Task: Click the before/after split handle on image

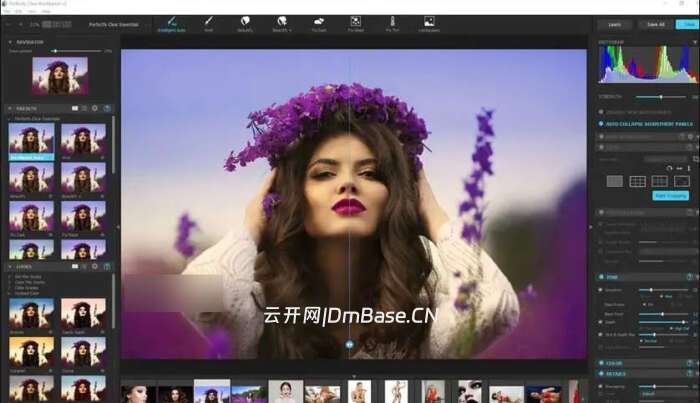Action: coord(350,344)
